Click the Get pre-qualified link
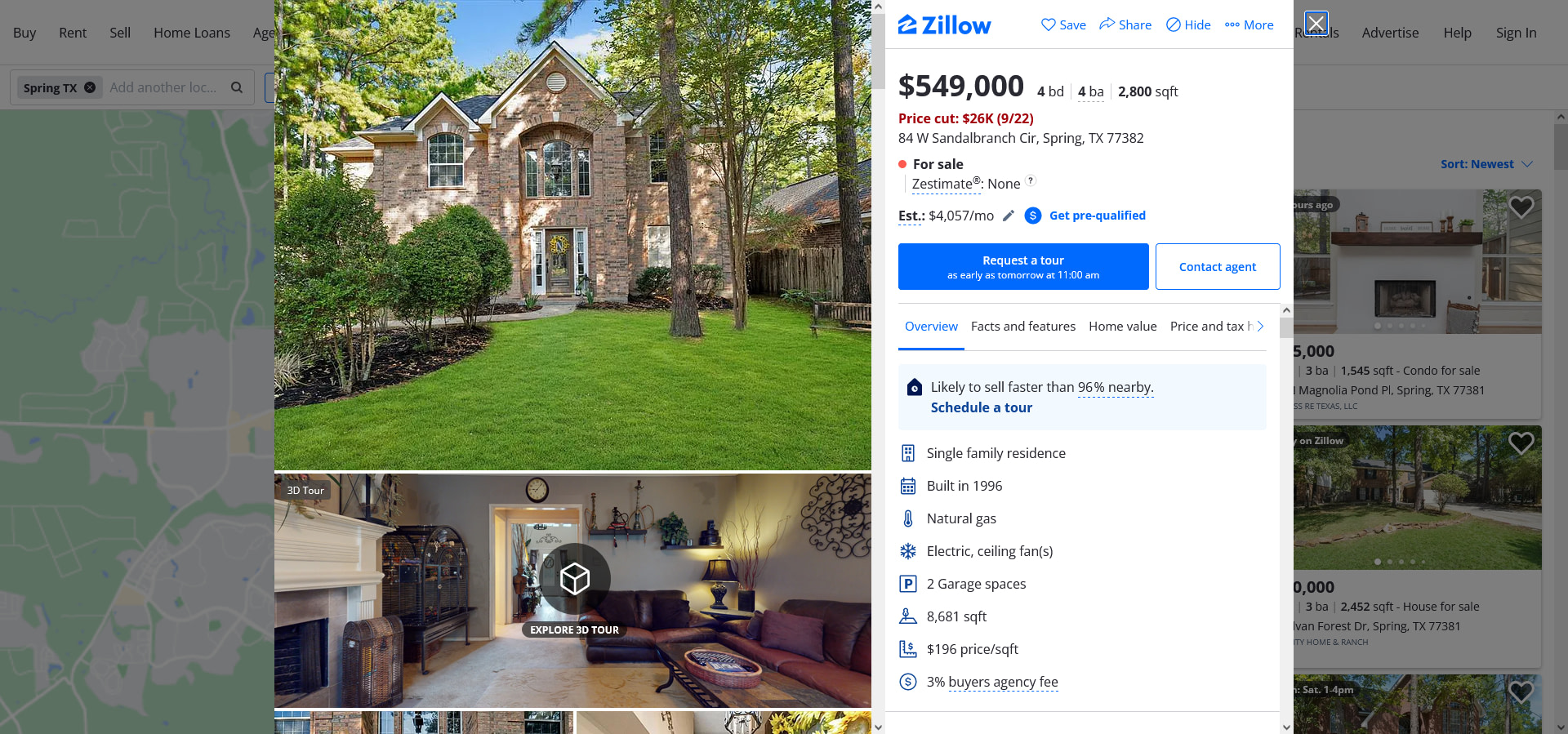Screen dimensions: 1568x734 pos(1097,216)
